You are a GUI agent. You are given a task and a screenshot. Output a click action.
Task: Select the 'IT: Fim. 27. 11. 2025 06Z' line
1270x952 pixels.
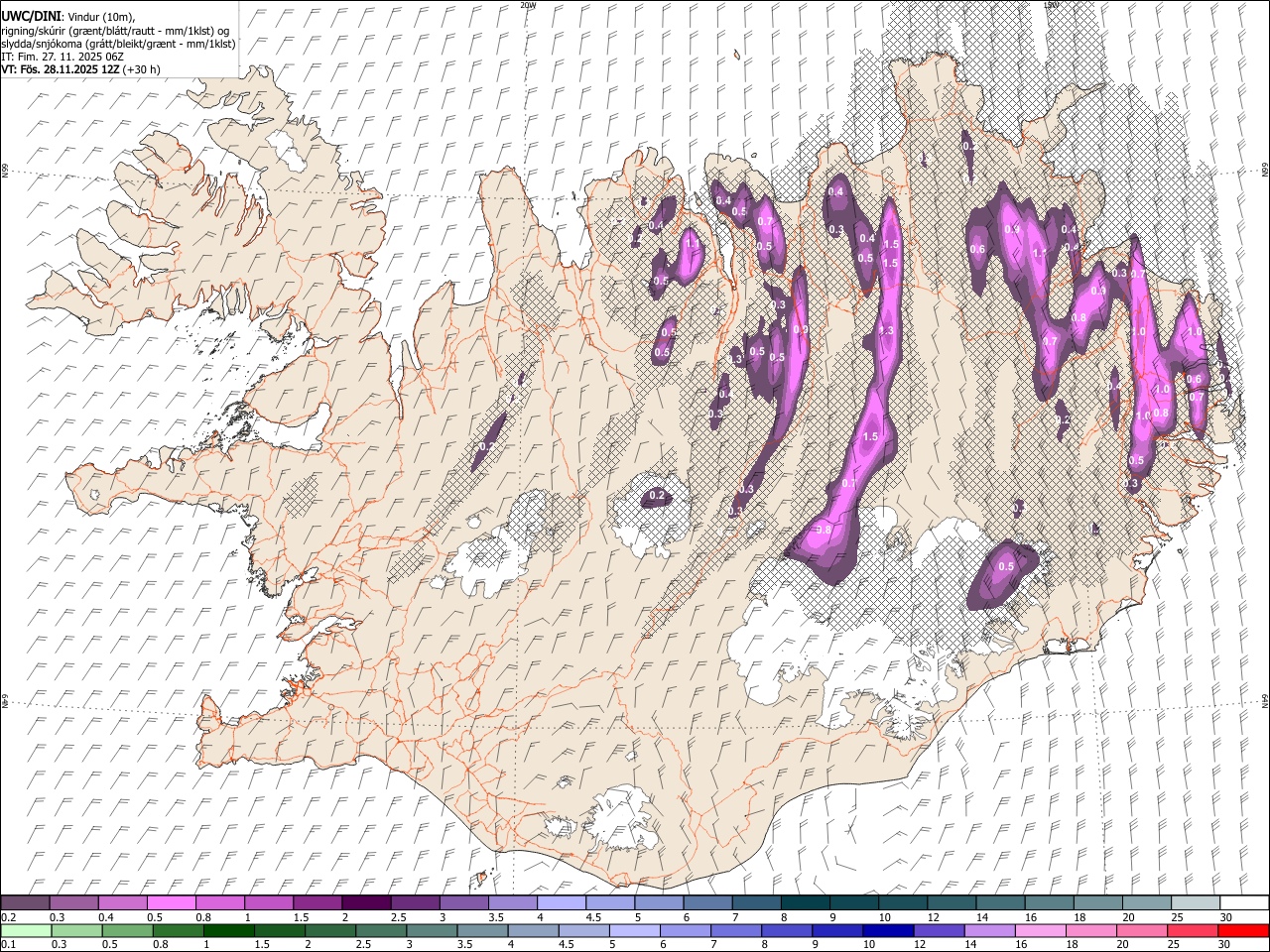[x=63, y=57]
